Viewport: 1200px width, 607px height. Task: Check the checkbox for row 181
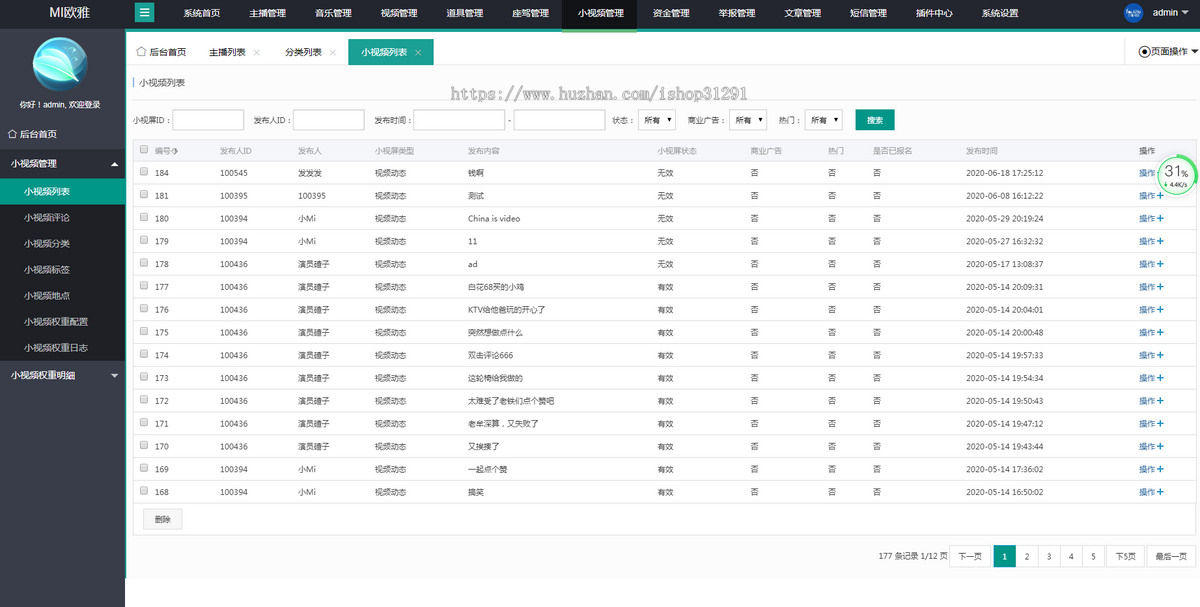(144, 195)
